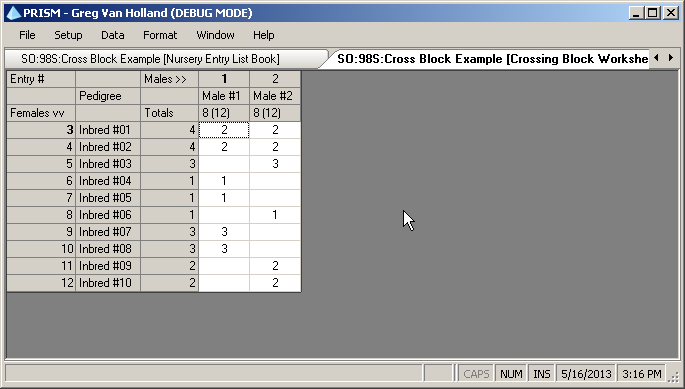Switch to the Nursery Entry List Book tab
The height and width of the screenshot is (389, 685).
tap(166, 59)
